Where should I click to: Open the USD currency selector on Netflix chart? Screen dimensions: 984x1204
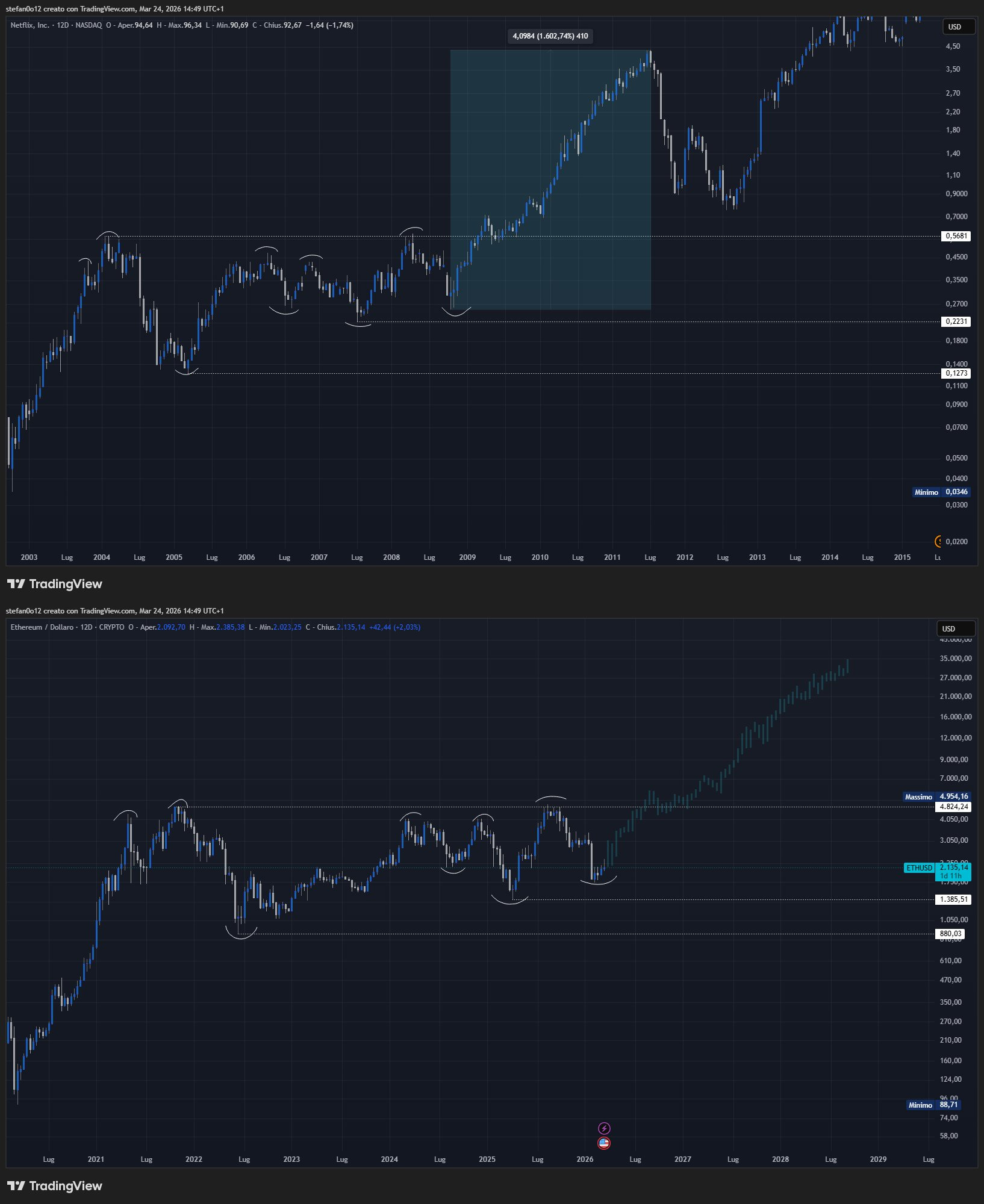pyautogui.click(x=958, y=26)
